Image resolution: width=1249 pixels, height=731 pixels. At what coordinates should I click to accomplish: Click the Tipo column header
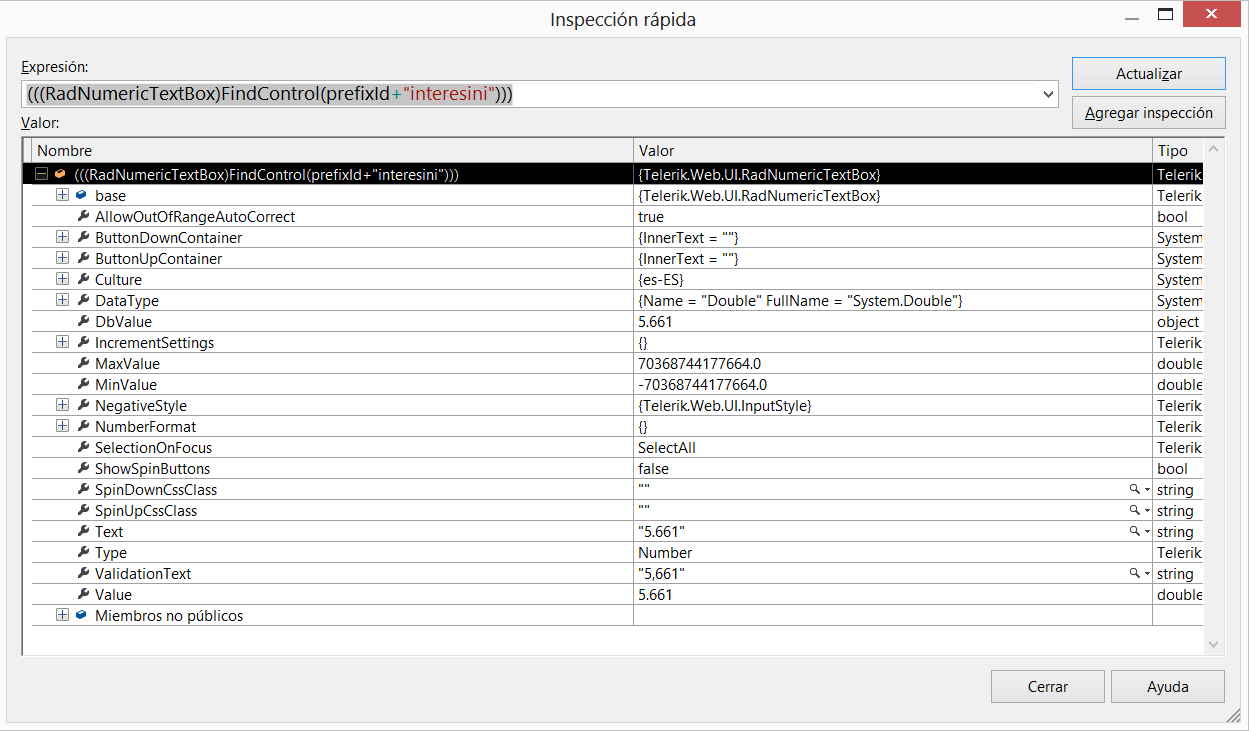click(x=1177, y=150)
